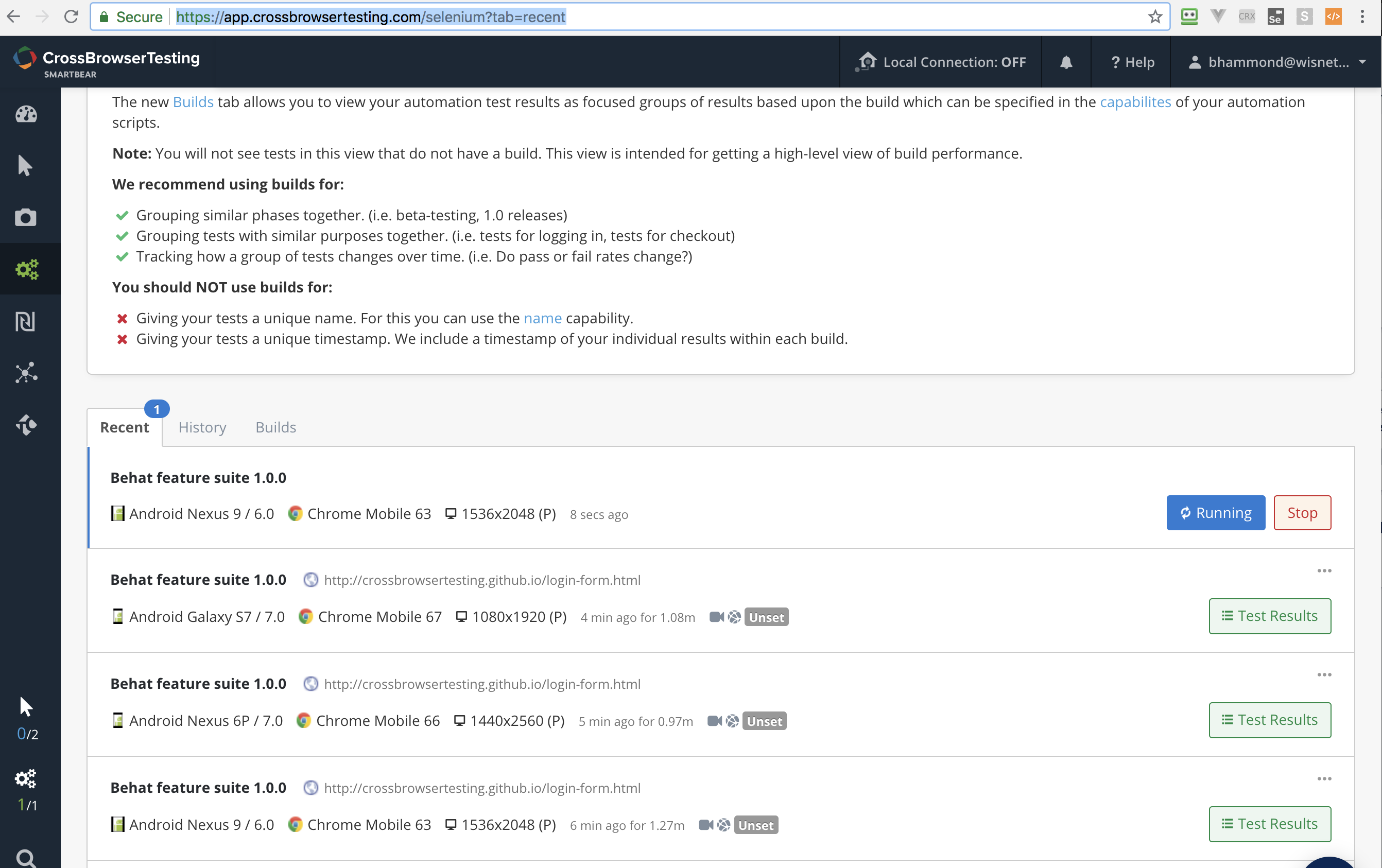Click video icon on Nexus 9 6 min row

click(706, 824)
